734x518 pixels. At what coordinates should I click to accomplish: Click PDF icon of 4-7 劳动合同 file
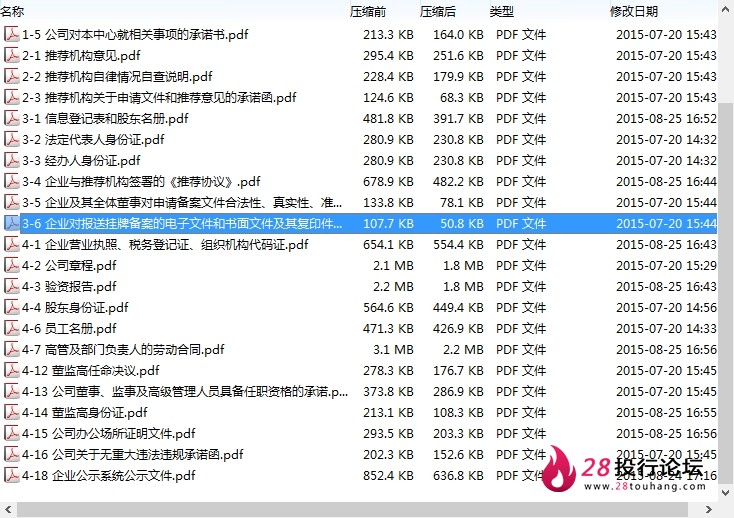[11, 349]
